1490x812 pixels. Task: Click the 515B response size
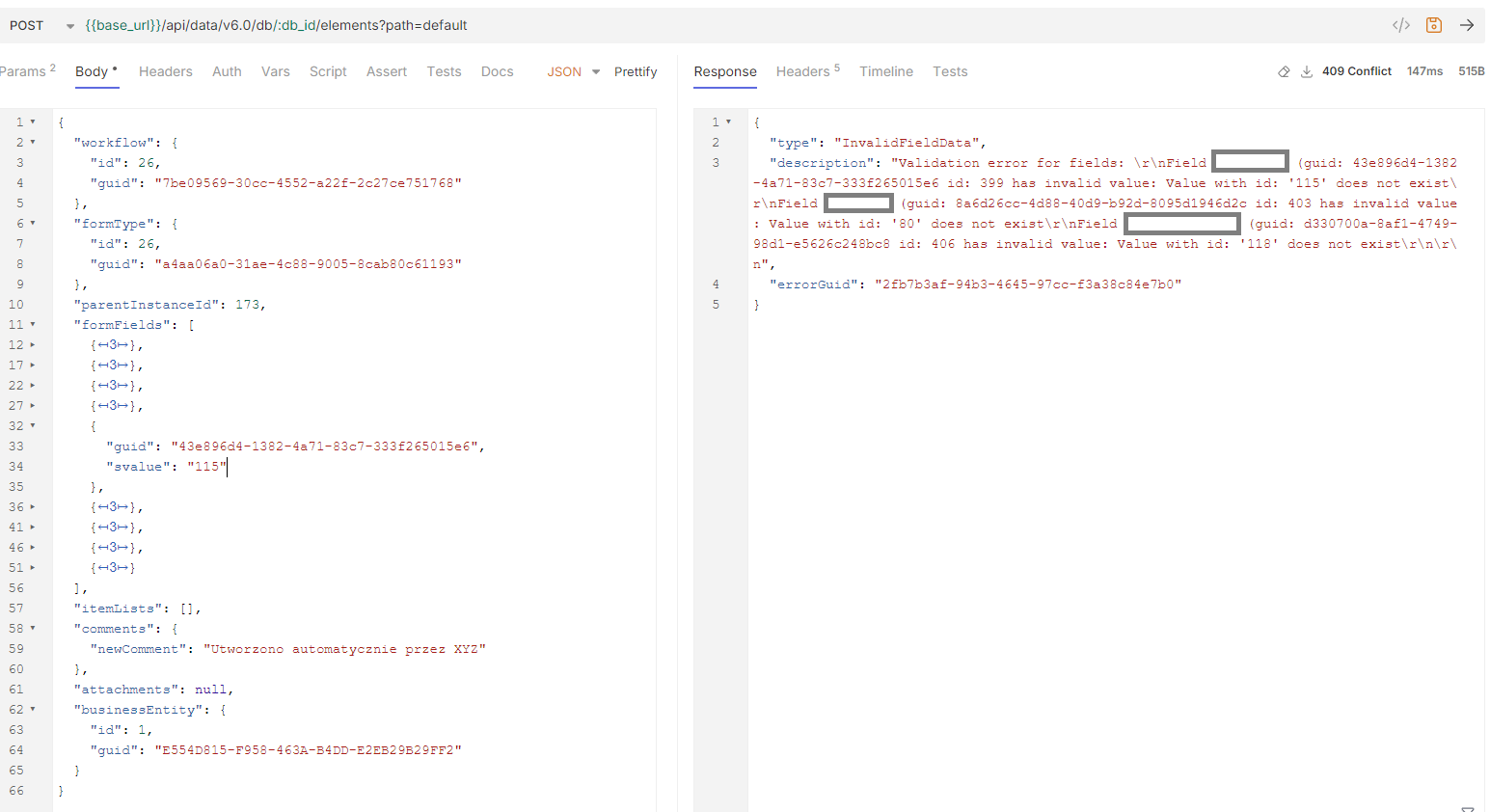pyautogui.click(x=1472, y=71)
